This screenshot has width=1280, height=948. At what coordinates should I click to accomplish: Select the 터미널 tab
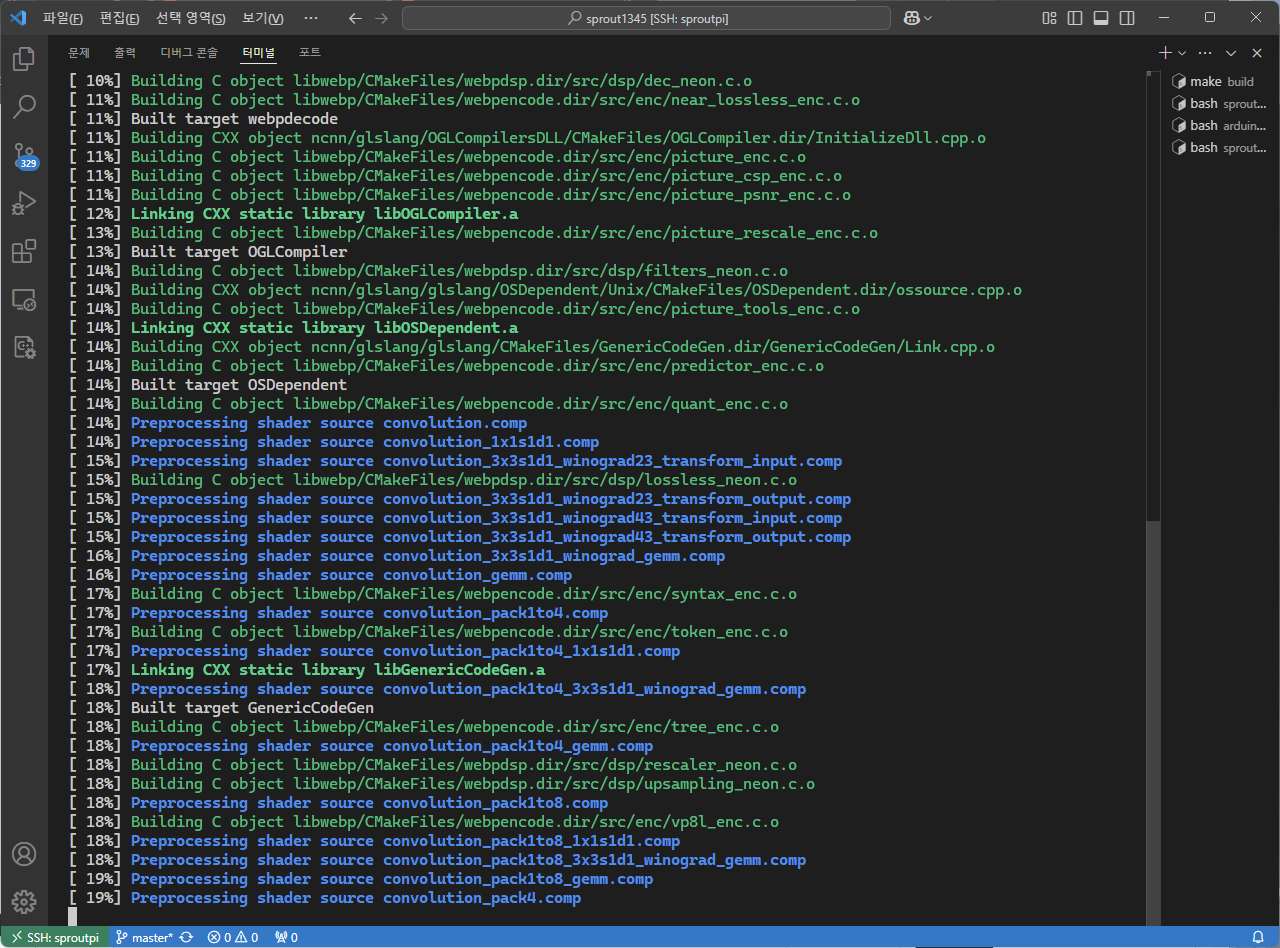click(259, 52)
